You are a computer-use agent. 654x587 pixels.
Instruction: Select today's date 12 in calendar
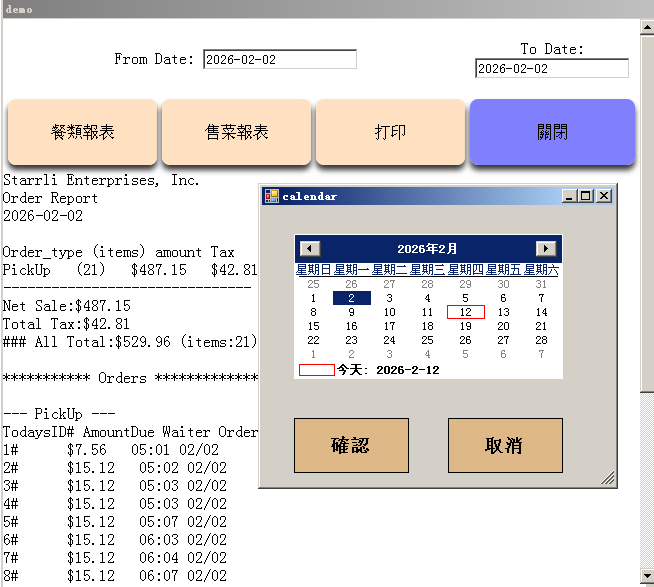tap(465, 312)
